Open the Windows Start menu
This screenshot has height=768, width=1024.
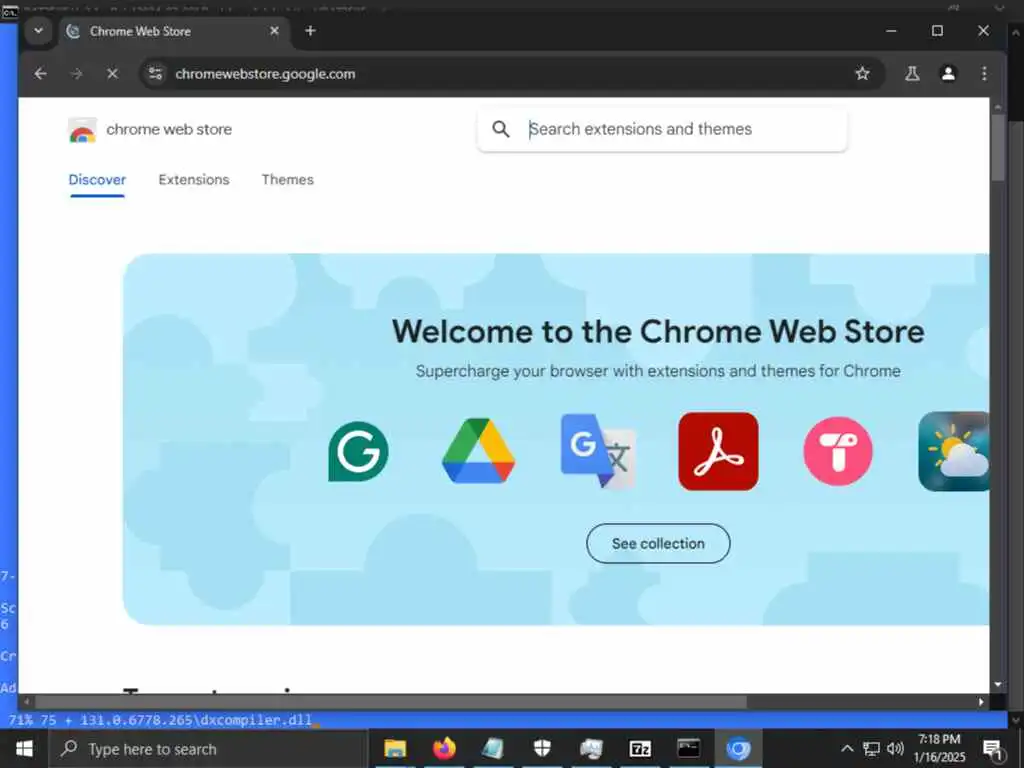24,748
